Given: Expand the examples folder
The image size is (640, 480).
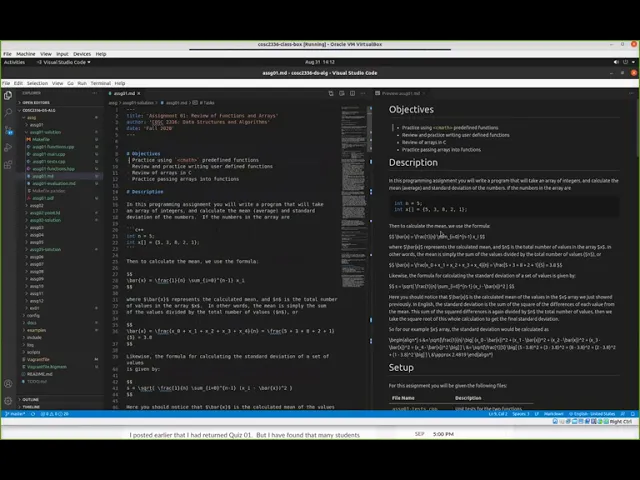Looking at the screenshot, I should (36, 330).
